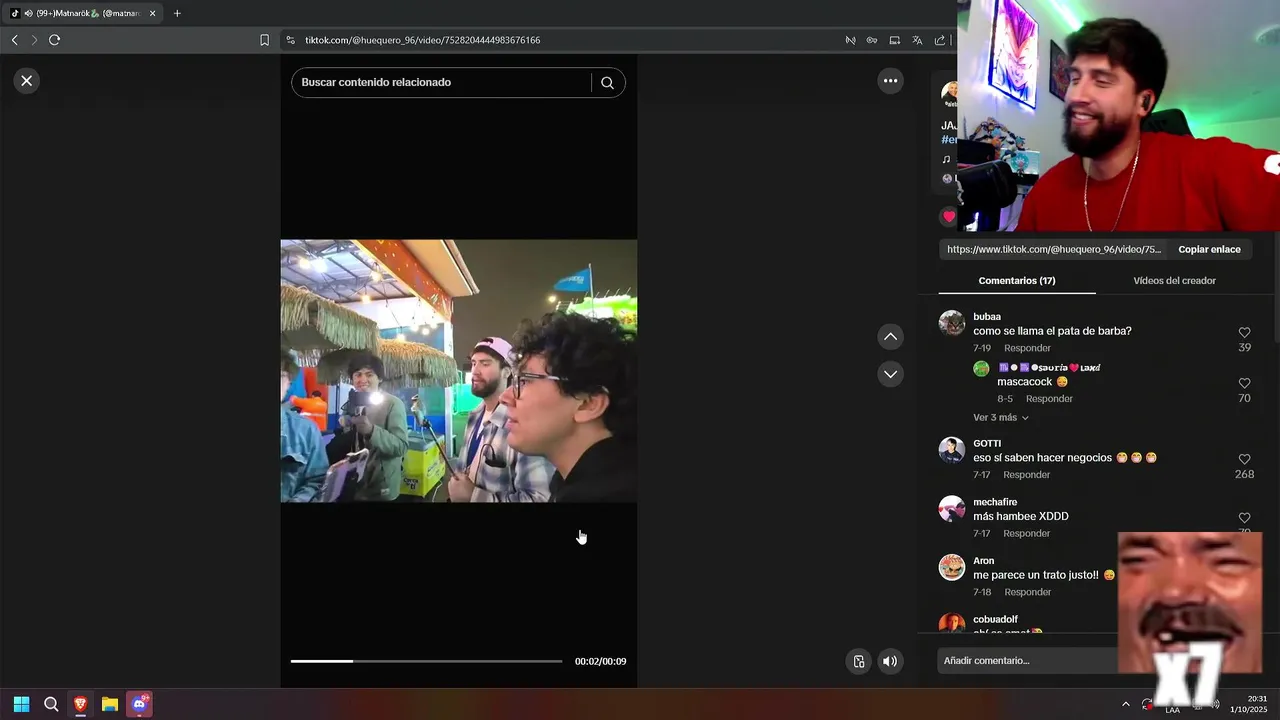
Task: Like GOTTI's comment heart
Action: pyautogui.click(x=1244, y=459)
